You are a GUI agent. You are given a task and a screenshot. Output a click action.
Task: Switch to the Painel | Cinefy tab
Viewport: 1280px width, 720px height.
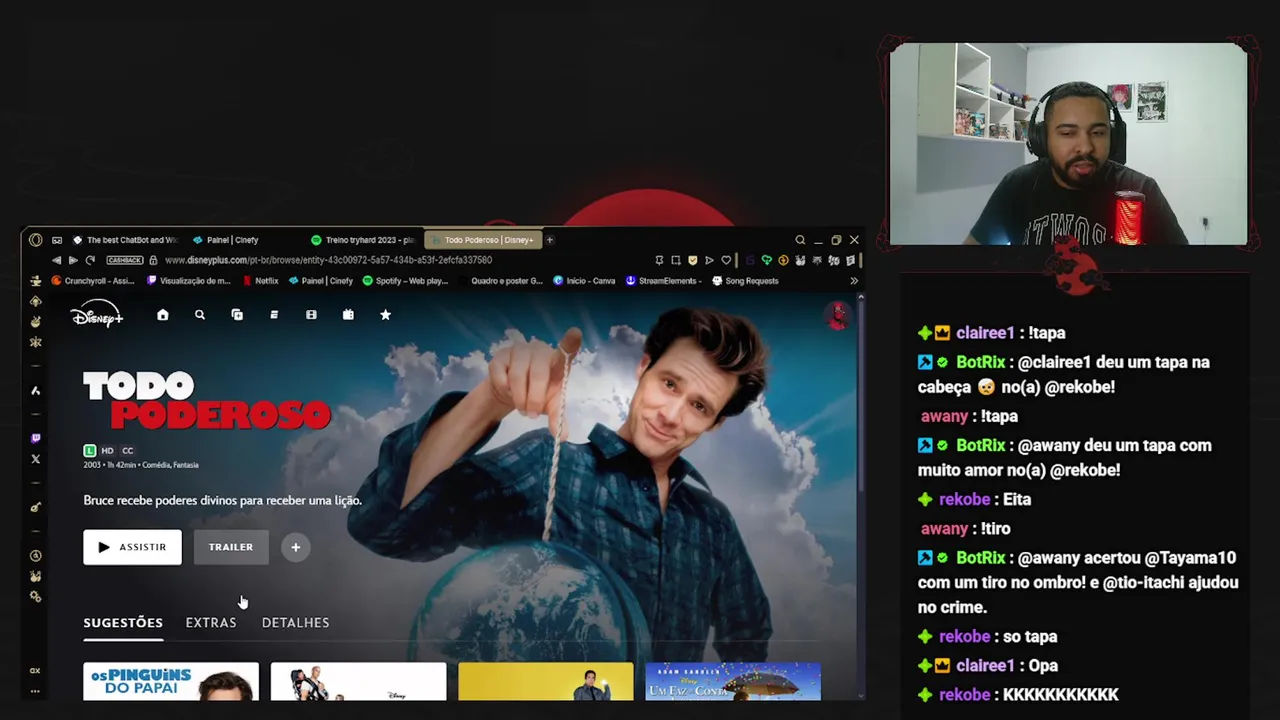227,240
